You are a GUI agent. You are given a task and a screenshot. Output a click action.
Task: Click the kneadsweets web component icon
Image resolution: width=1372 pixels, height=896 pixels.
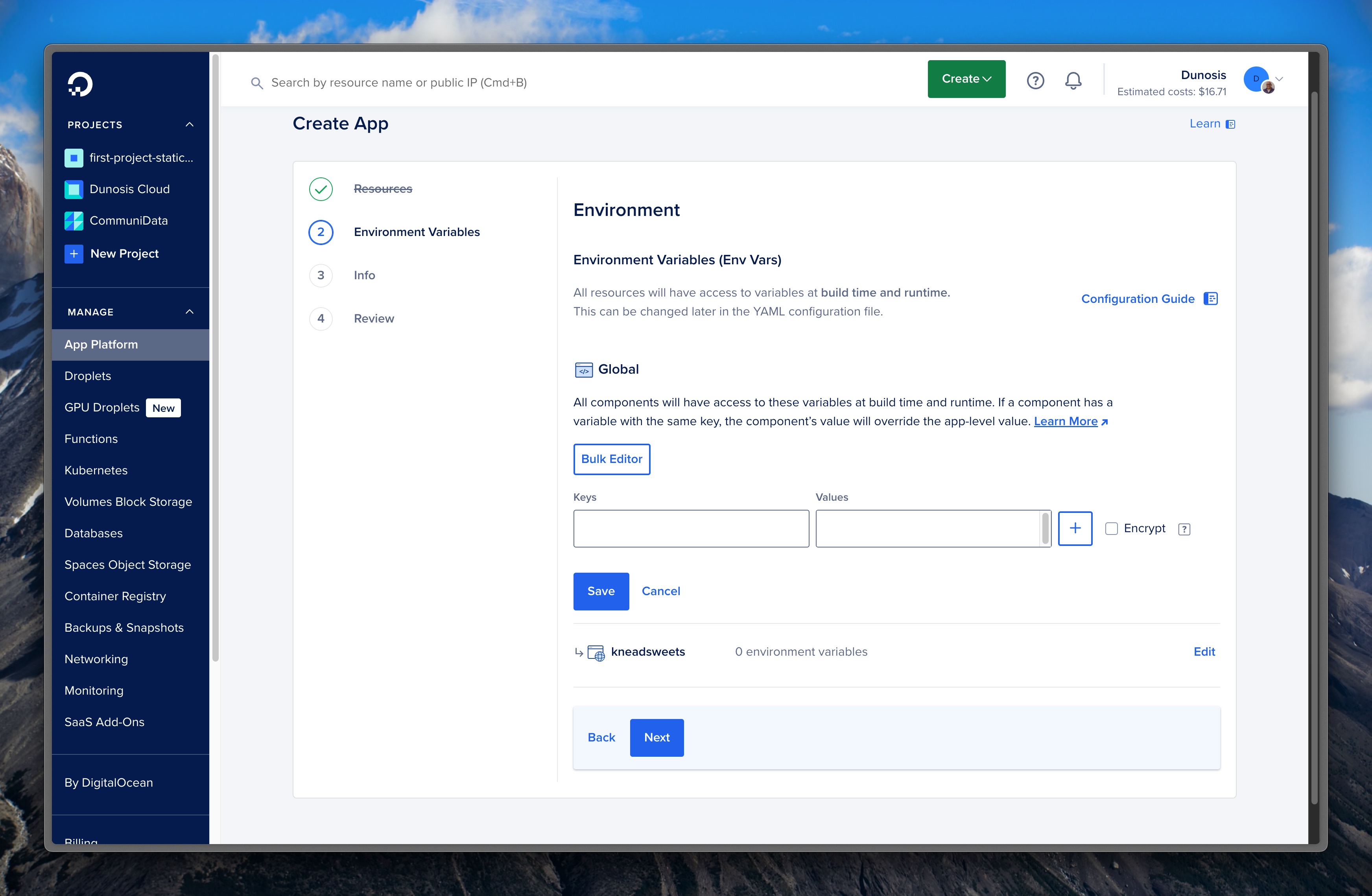[x=596, y=652]
